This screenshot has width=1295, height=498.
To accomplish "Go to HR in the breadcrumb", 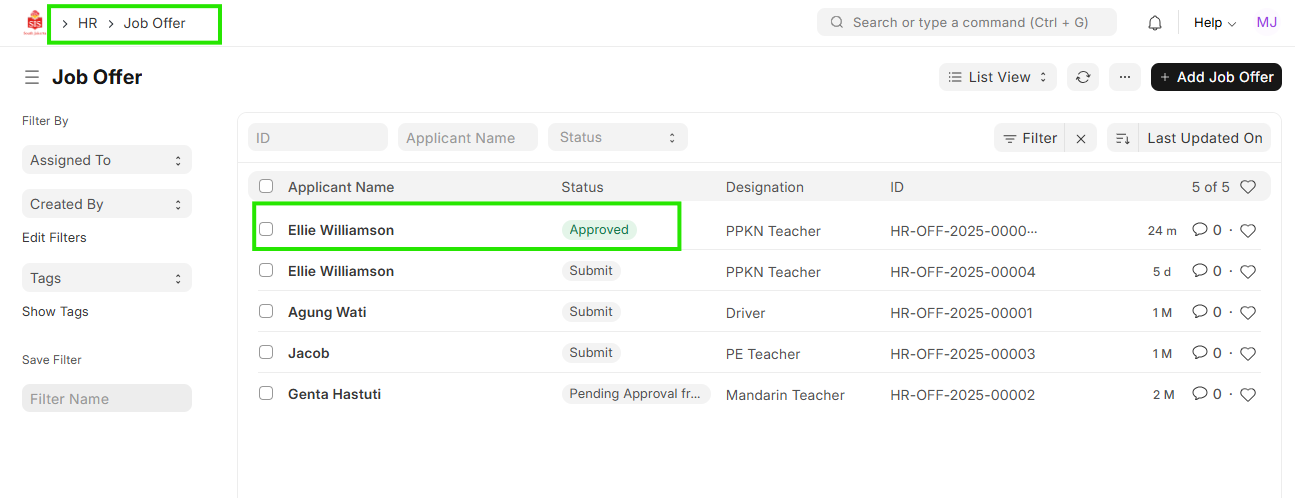I will 88,23.
